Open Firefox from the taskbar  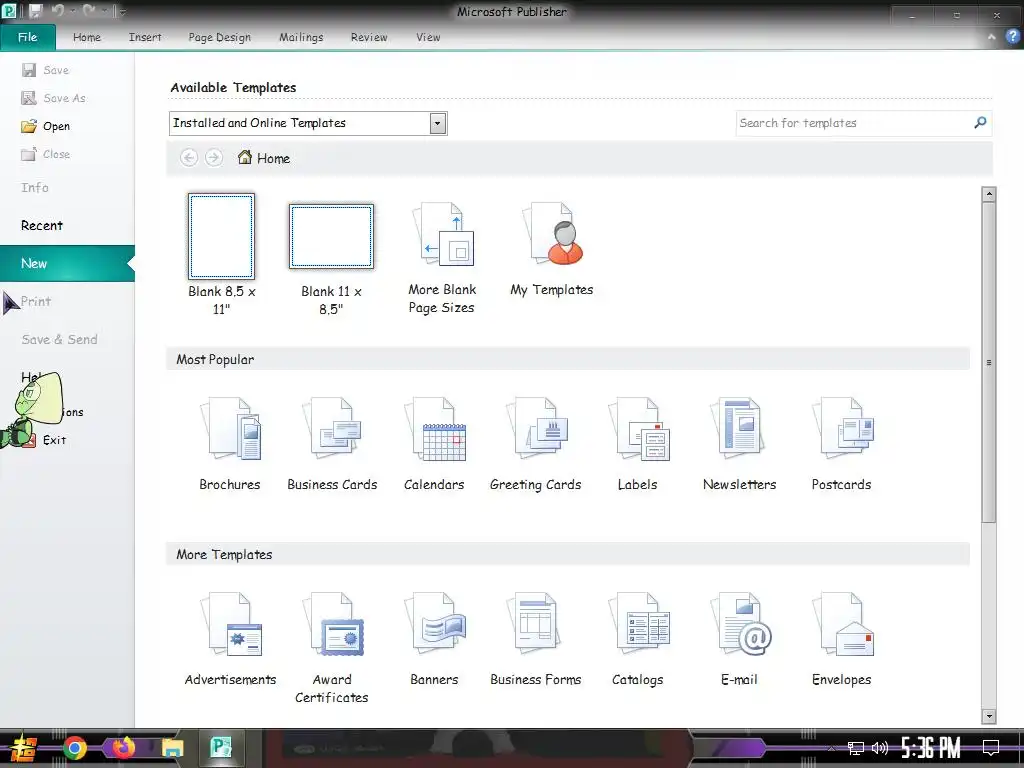(123, 748)
